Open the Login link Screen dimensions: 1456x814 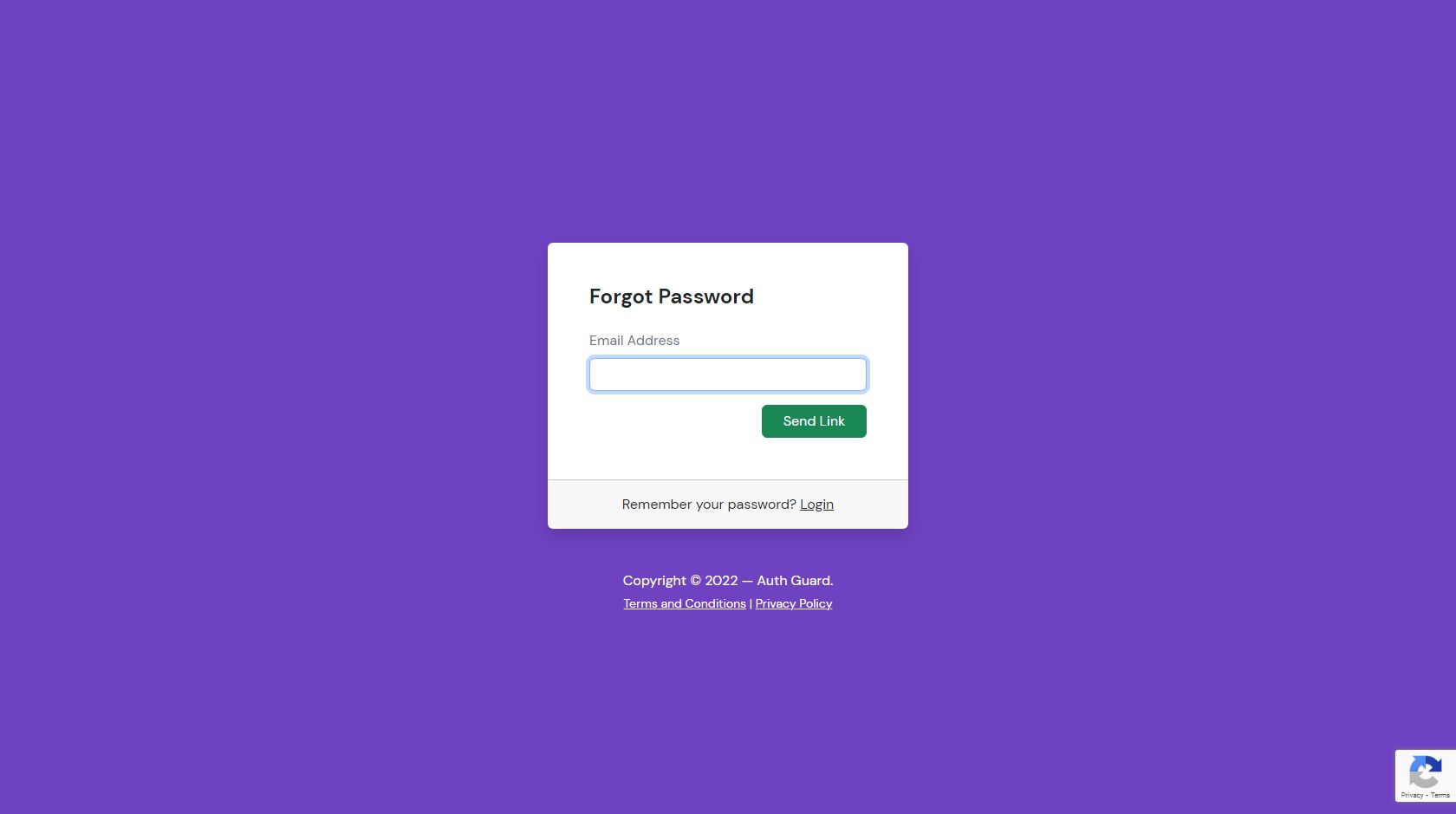click(x=816, y=505)
